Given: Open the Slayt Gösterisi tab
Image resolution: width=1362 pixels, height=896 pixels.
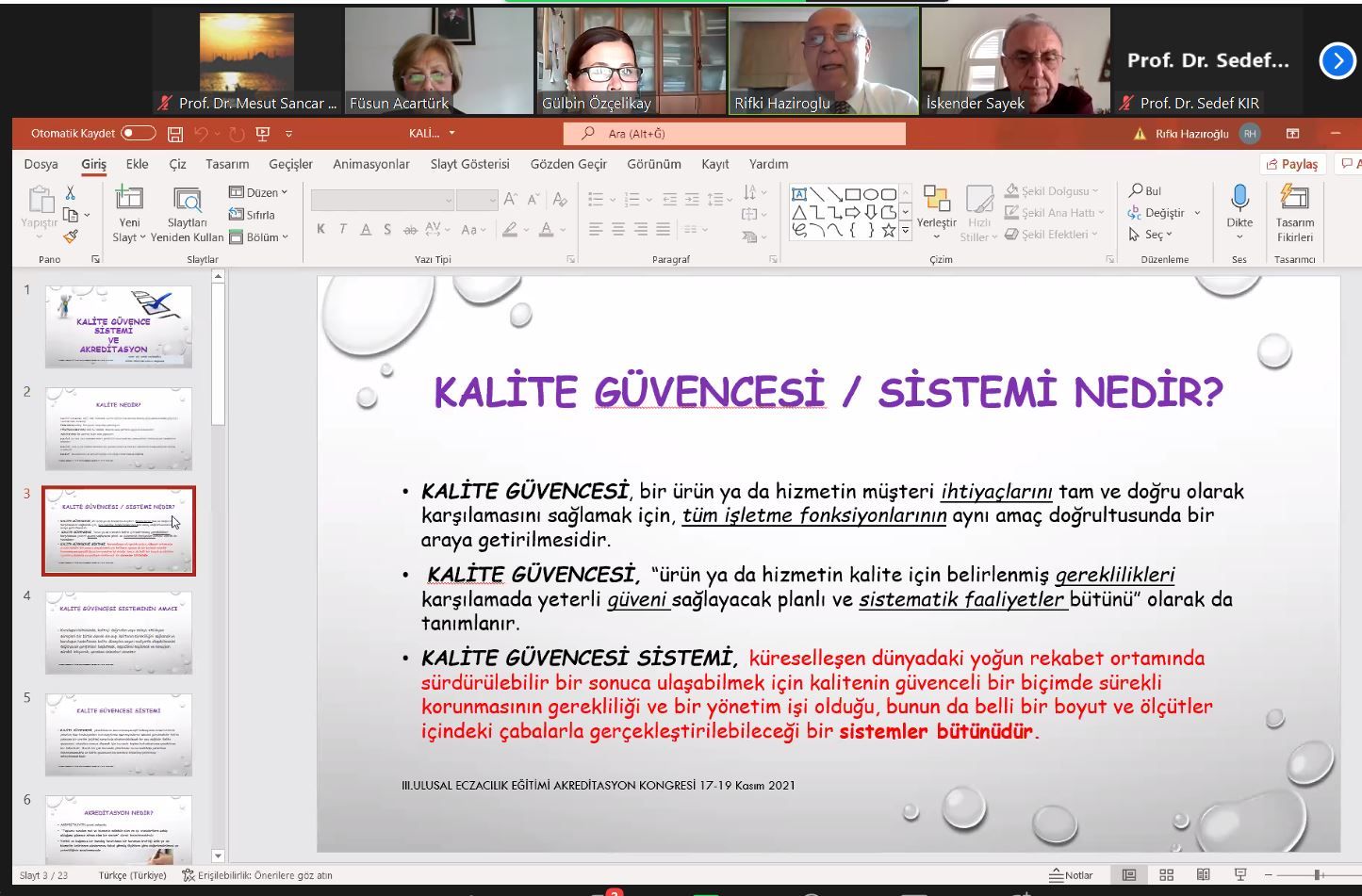Looking at the screenshot, I should [x=469, y=164].
